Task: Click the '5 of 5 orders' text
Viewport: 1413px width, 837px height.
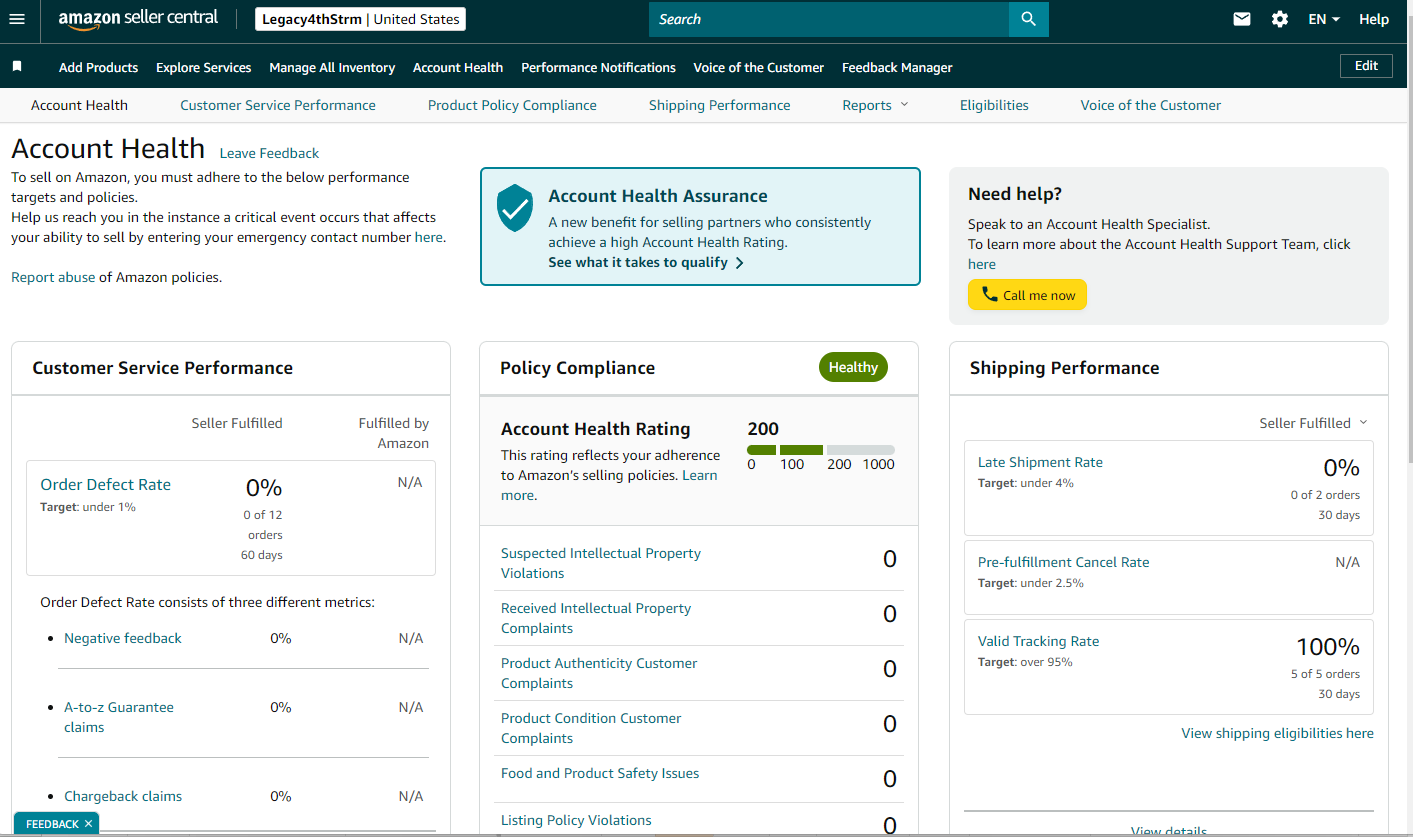Action: 1325,674
